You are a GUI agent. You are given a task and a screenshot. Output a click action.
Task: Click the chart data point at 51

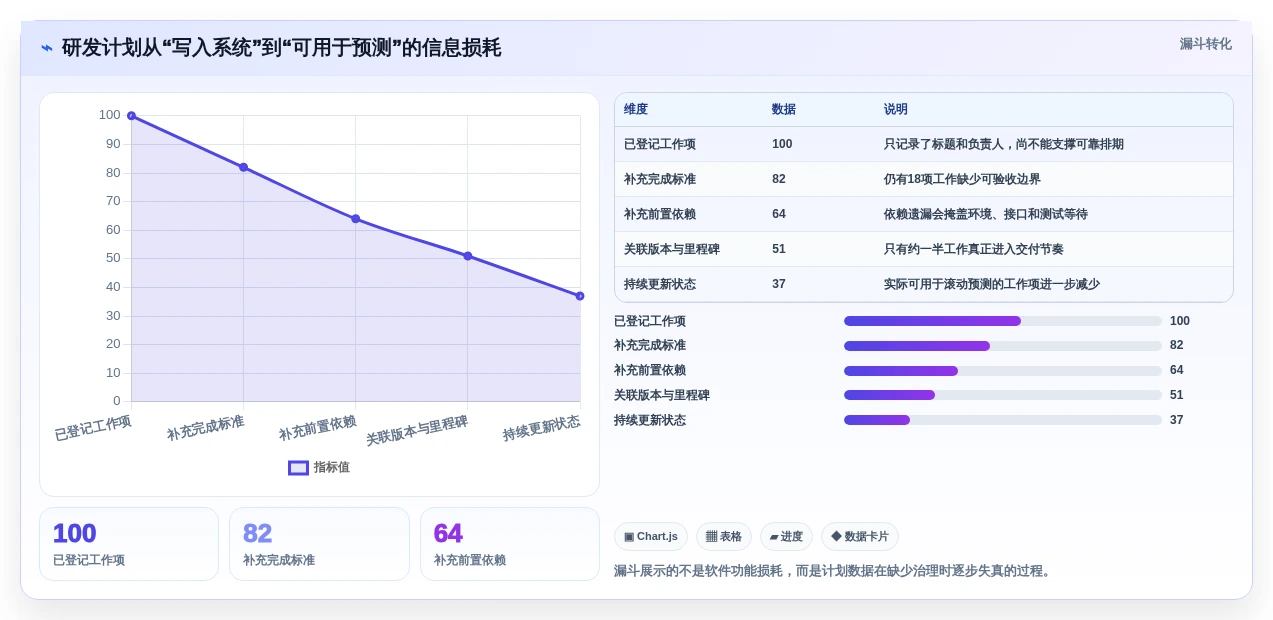(x=467, y=256)
